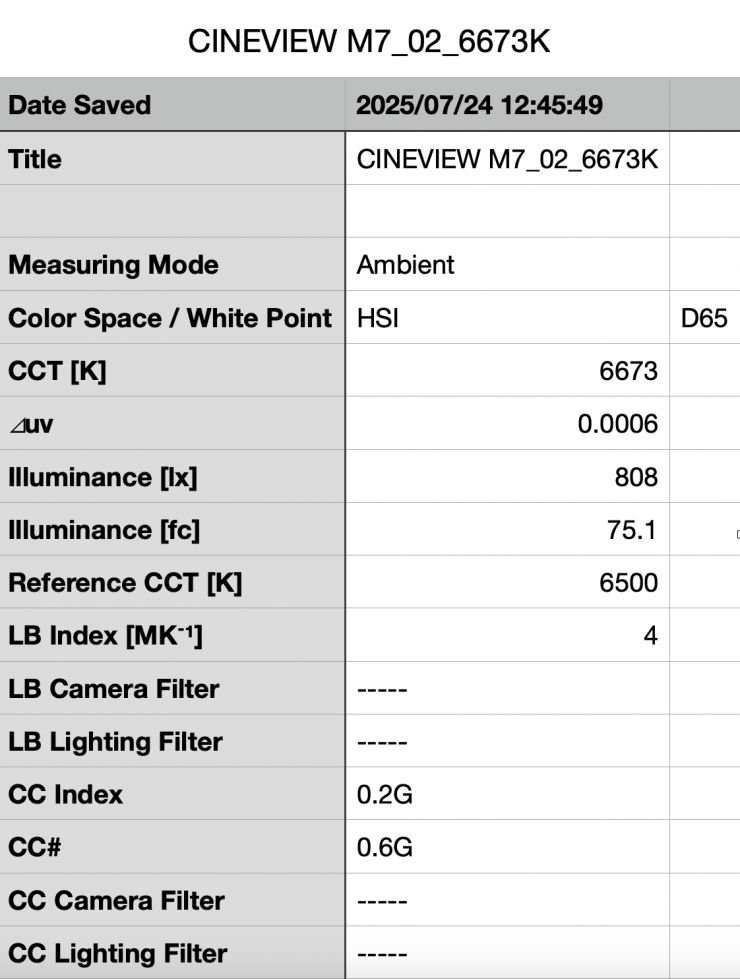740x979 pixels.
Task: Click the LB Index value 4 cell
Action: point(507,636)
